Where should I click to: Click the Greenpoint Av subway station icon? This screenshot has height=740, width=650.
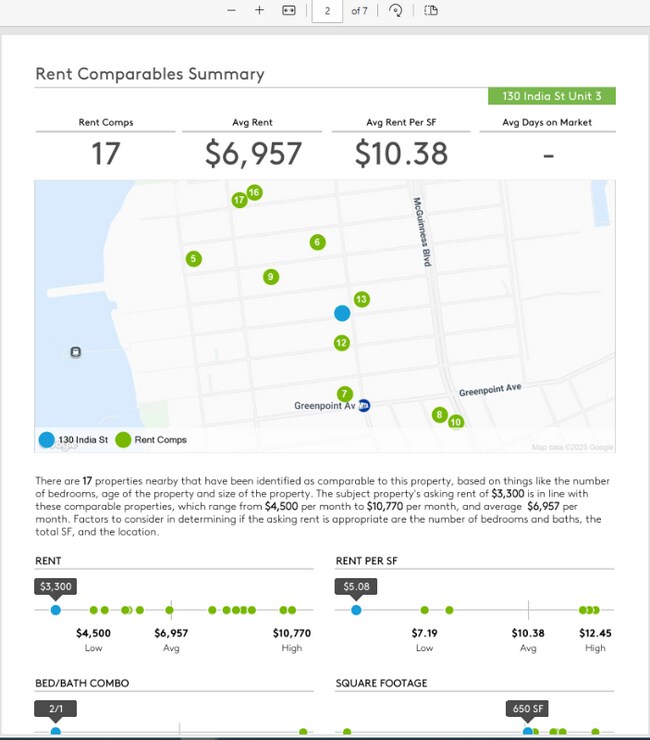click(364, 406)
